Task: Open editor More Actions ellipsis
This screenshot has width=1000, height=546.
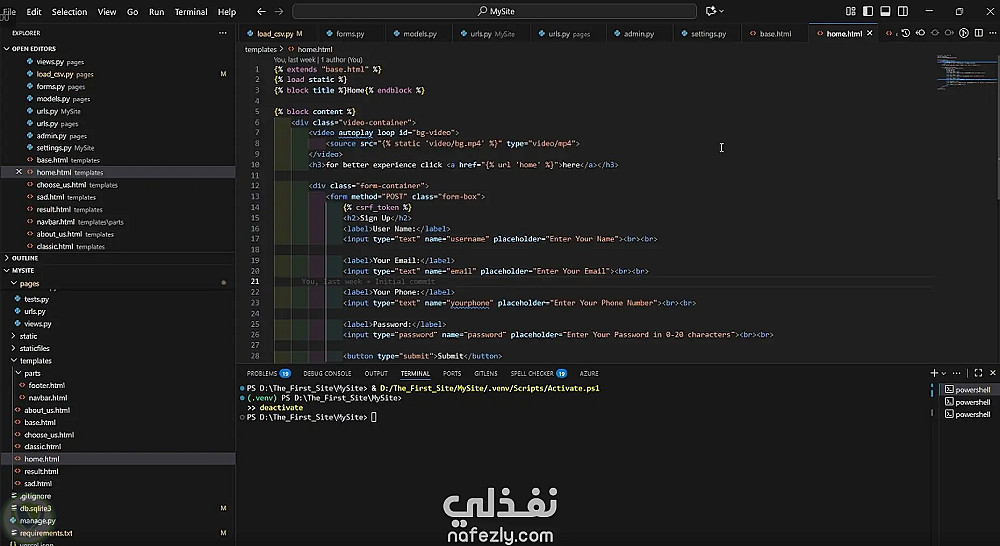Action: (x=992, y=33)
